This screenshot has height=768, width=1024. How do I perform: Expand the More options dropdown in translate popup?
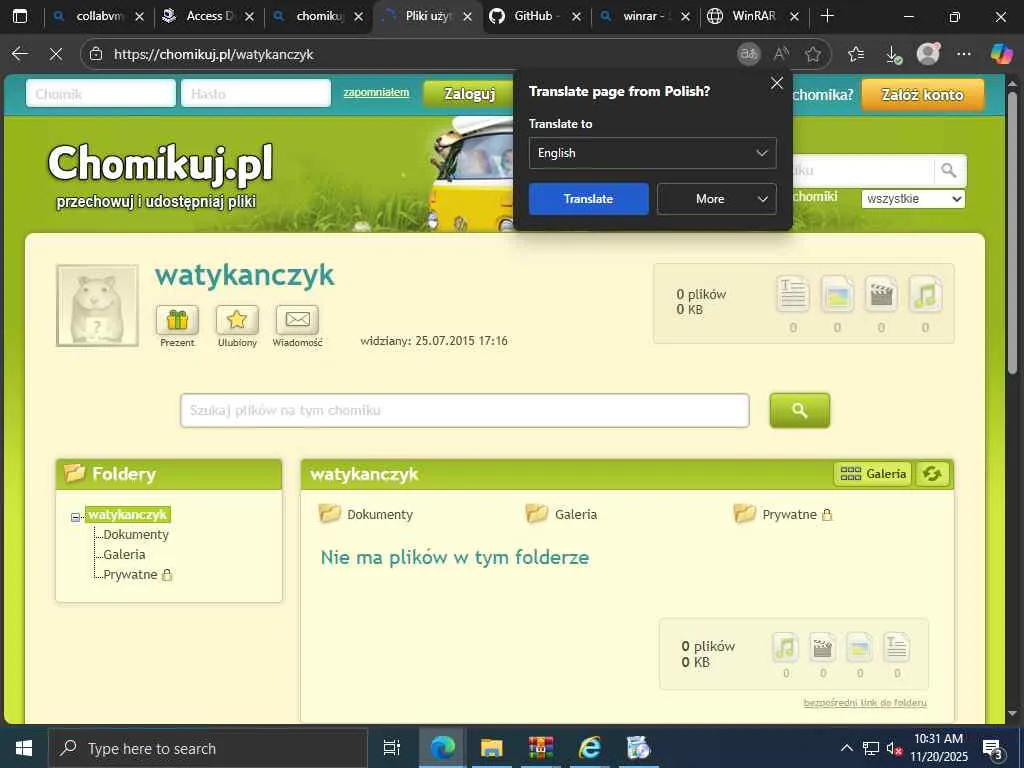click(x=716, y=199)
